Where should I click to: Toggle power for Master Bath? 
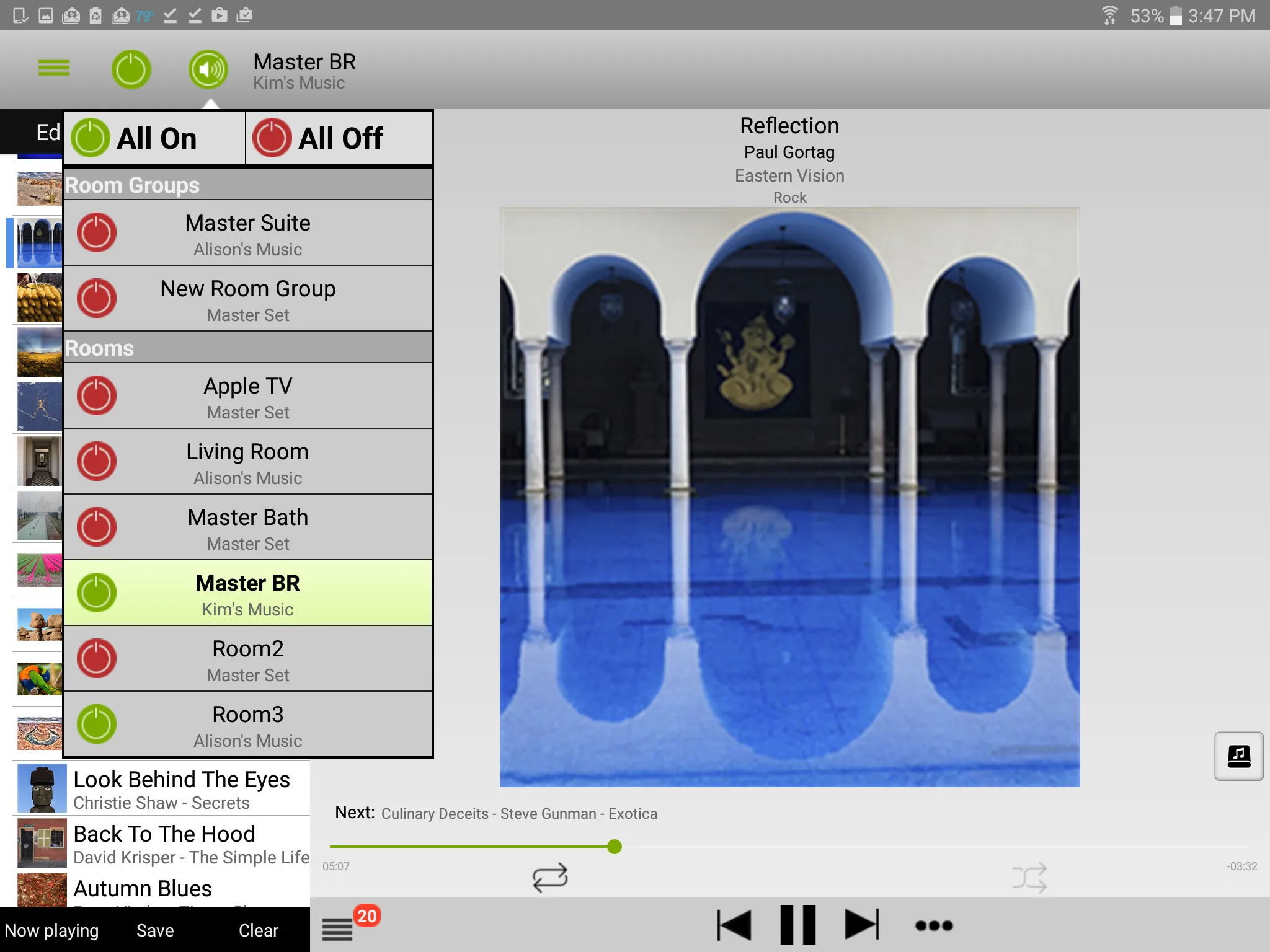tap(97, 527)
